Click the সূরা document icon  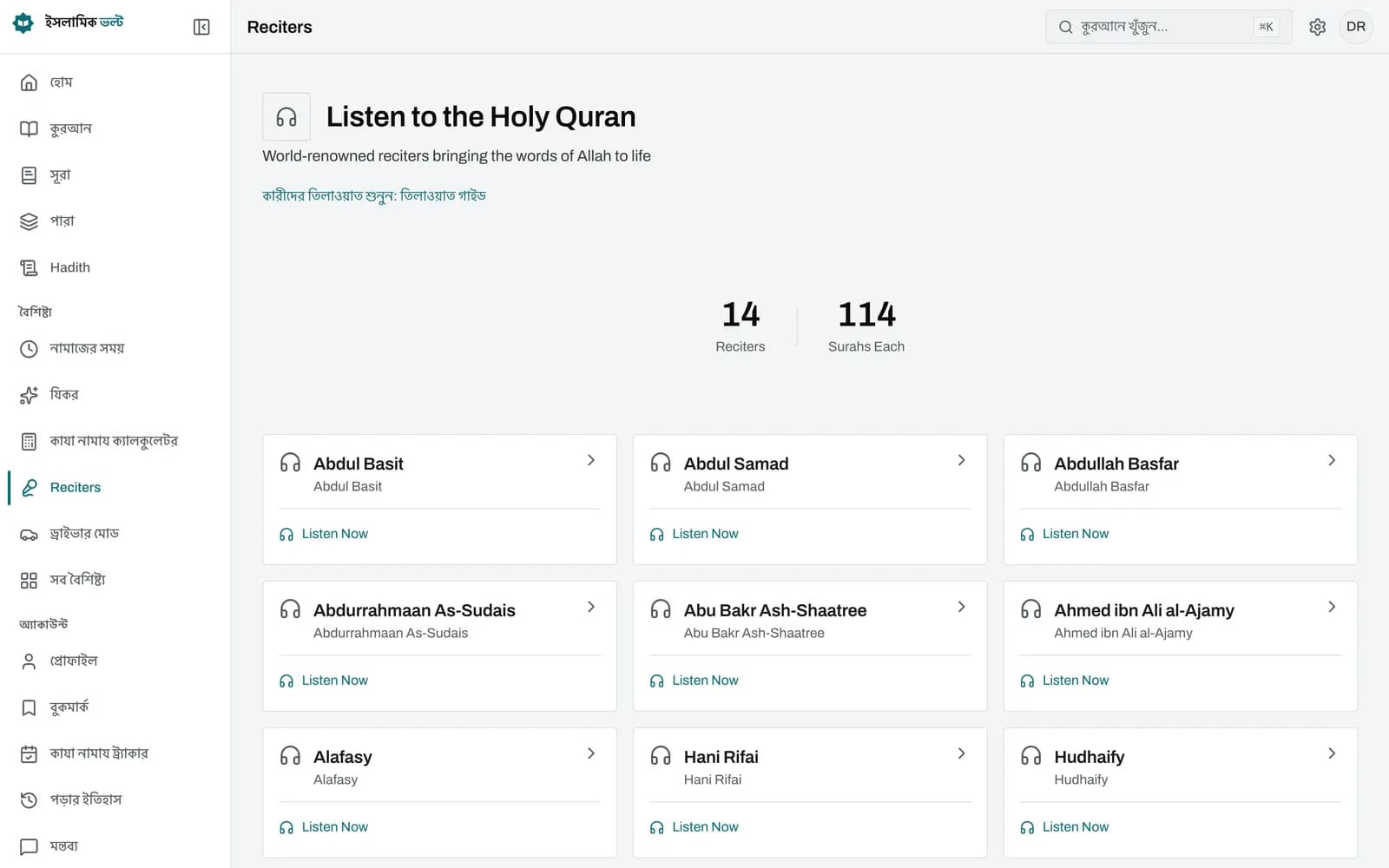click(x=29, y=175)
